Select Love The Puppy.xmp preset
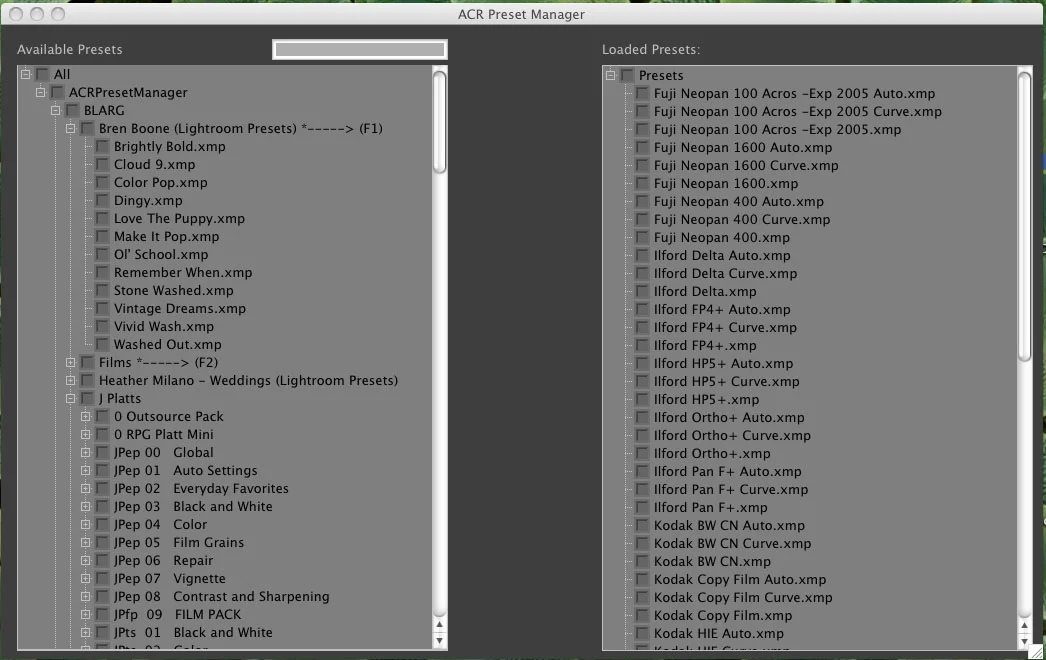The image size is (1046, 660). [x=179, y=218]
